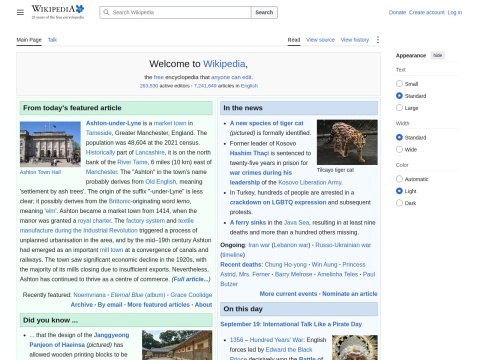This screenshot has height=360, width=480.
Task: Click the Old English link
Action: (161, 182)
